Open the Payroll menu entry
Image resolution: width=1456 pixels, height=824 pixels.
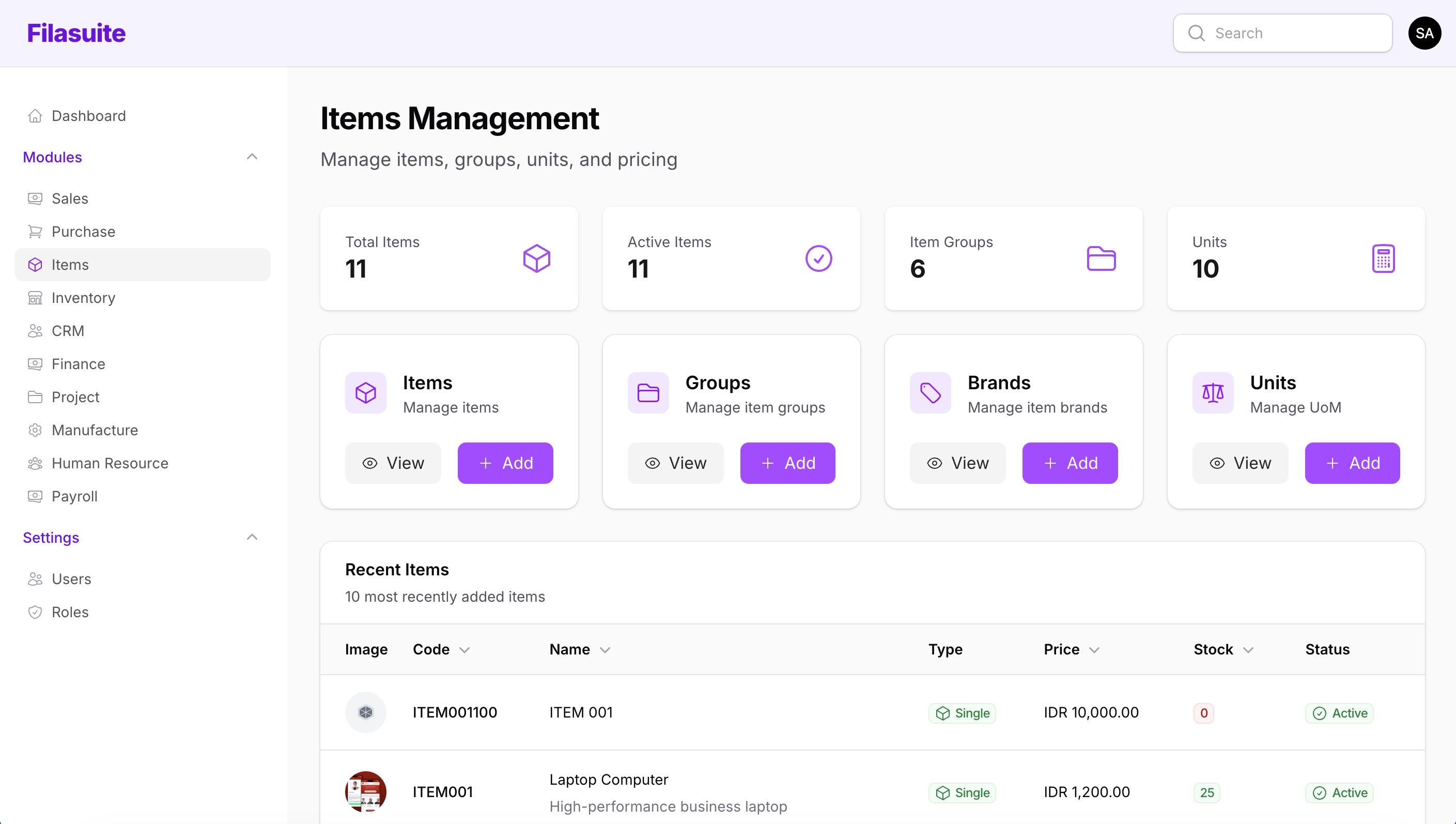click(x=75, y=496)
